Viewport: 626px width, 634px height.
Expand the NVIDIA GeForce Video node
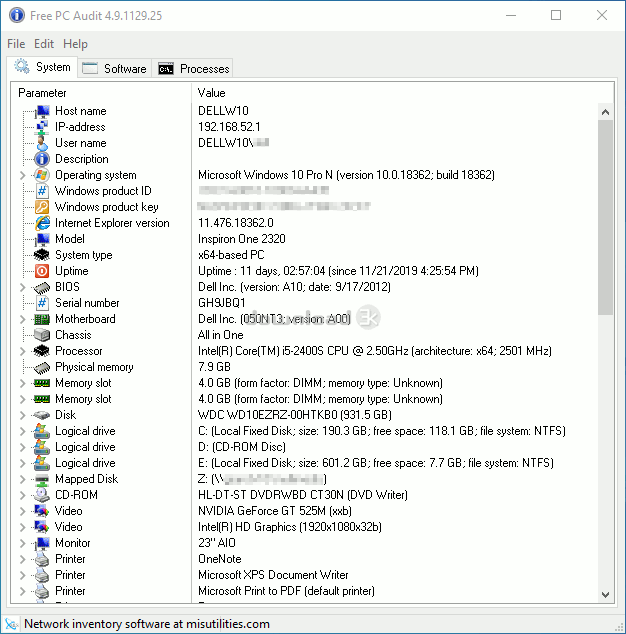point(23,511)
